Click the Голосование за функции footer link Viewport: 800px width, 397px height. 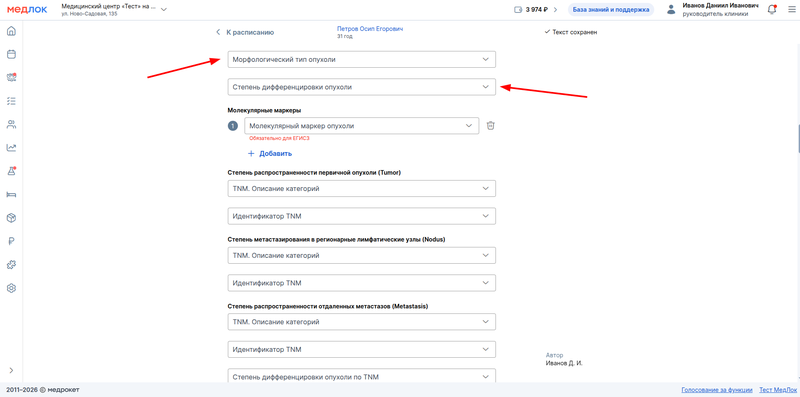[x=717, y=390]
